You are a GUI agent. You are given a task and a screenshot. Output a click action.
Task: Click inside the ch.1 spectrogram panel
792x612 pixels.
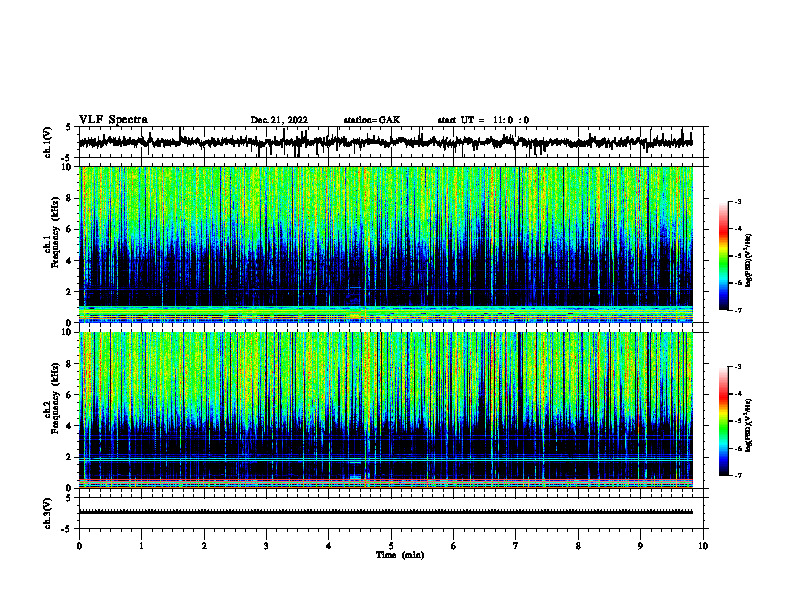click(x=386, y=244)
